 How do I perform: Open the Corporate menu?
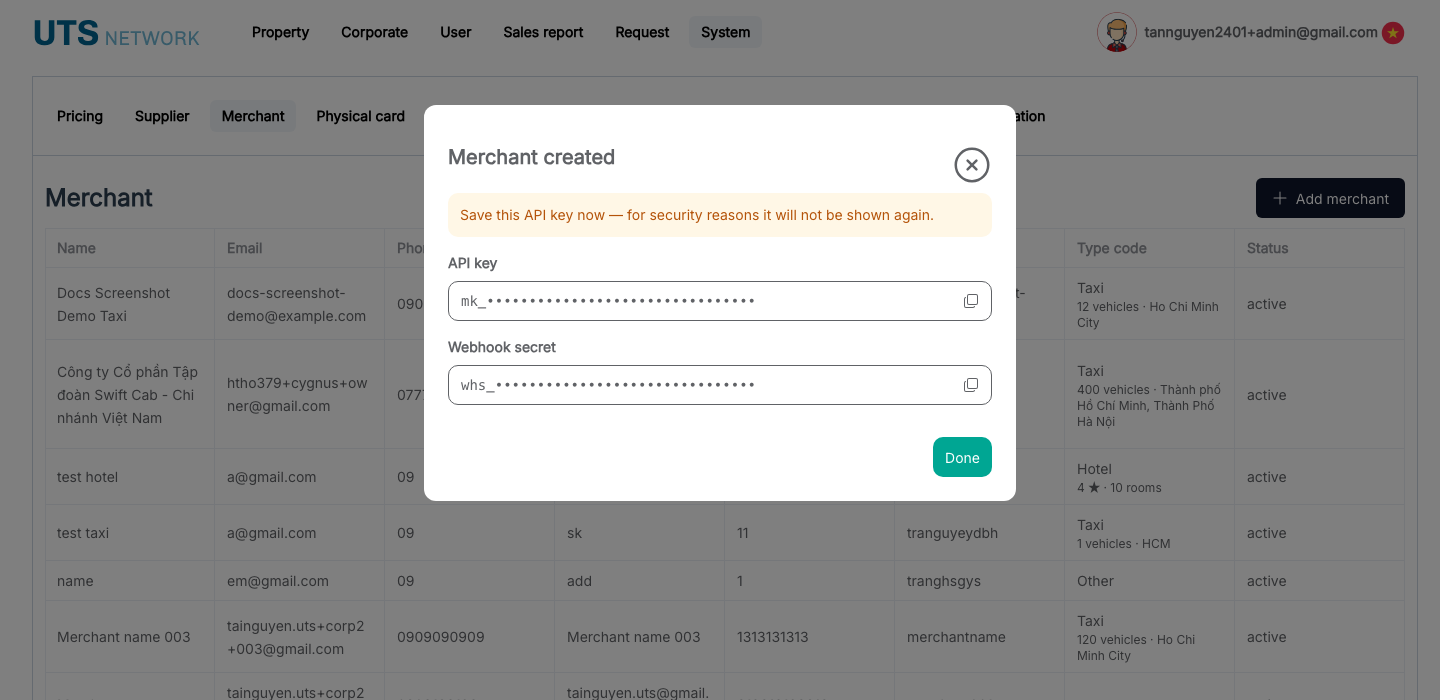(x=374, y=32)
